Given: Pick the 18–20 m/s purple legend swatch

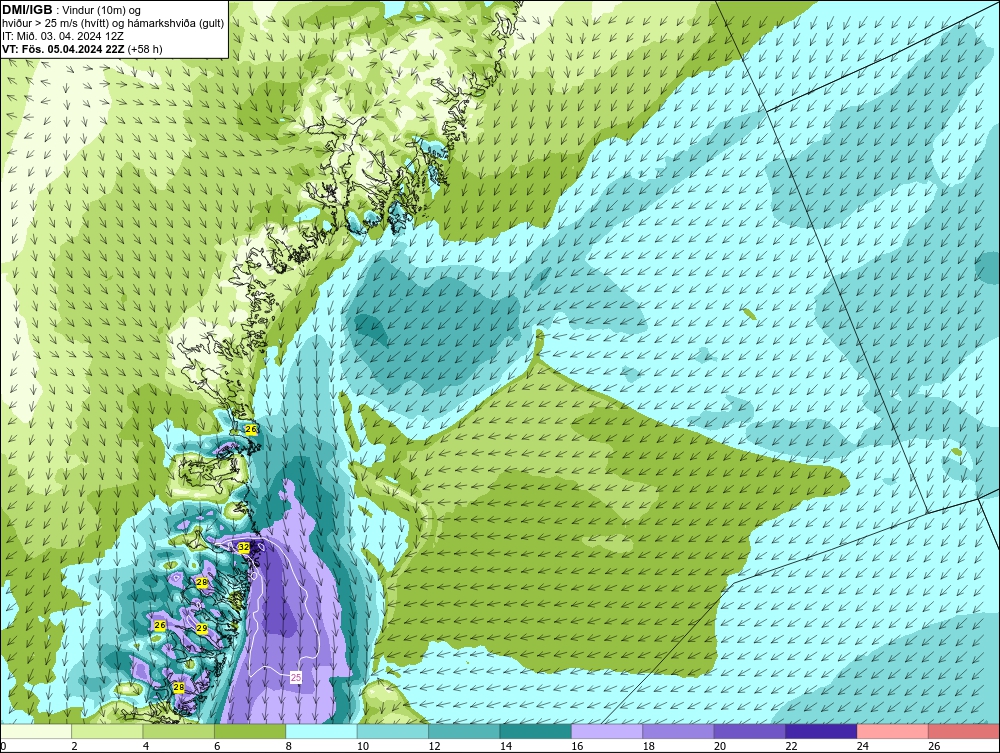Looking at the screenshot, I should 679,731.
